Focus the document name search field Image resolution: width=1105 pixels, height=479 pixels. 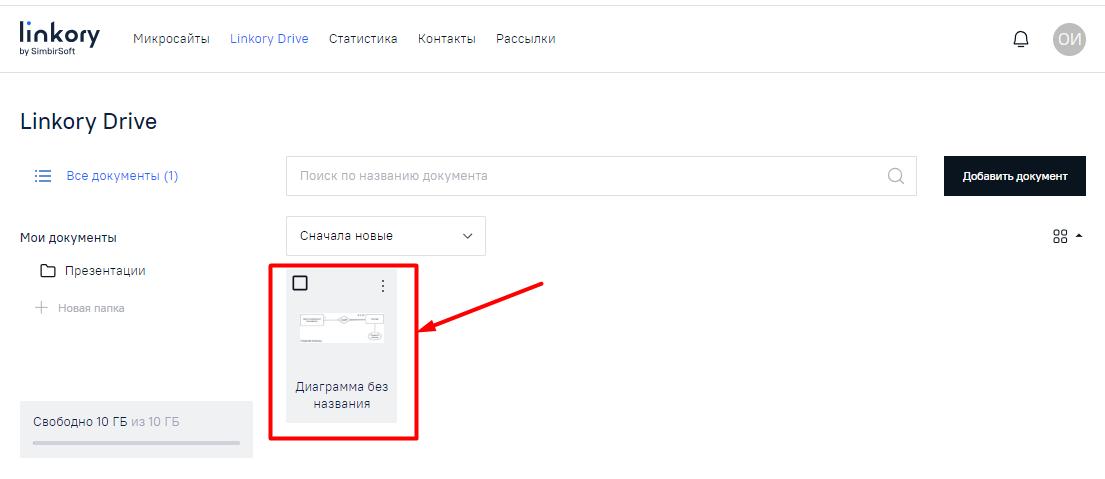585,176
